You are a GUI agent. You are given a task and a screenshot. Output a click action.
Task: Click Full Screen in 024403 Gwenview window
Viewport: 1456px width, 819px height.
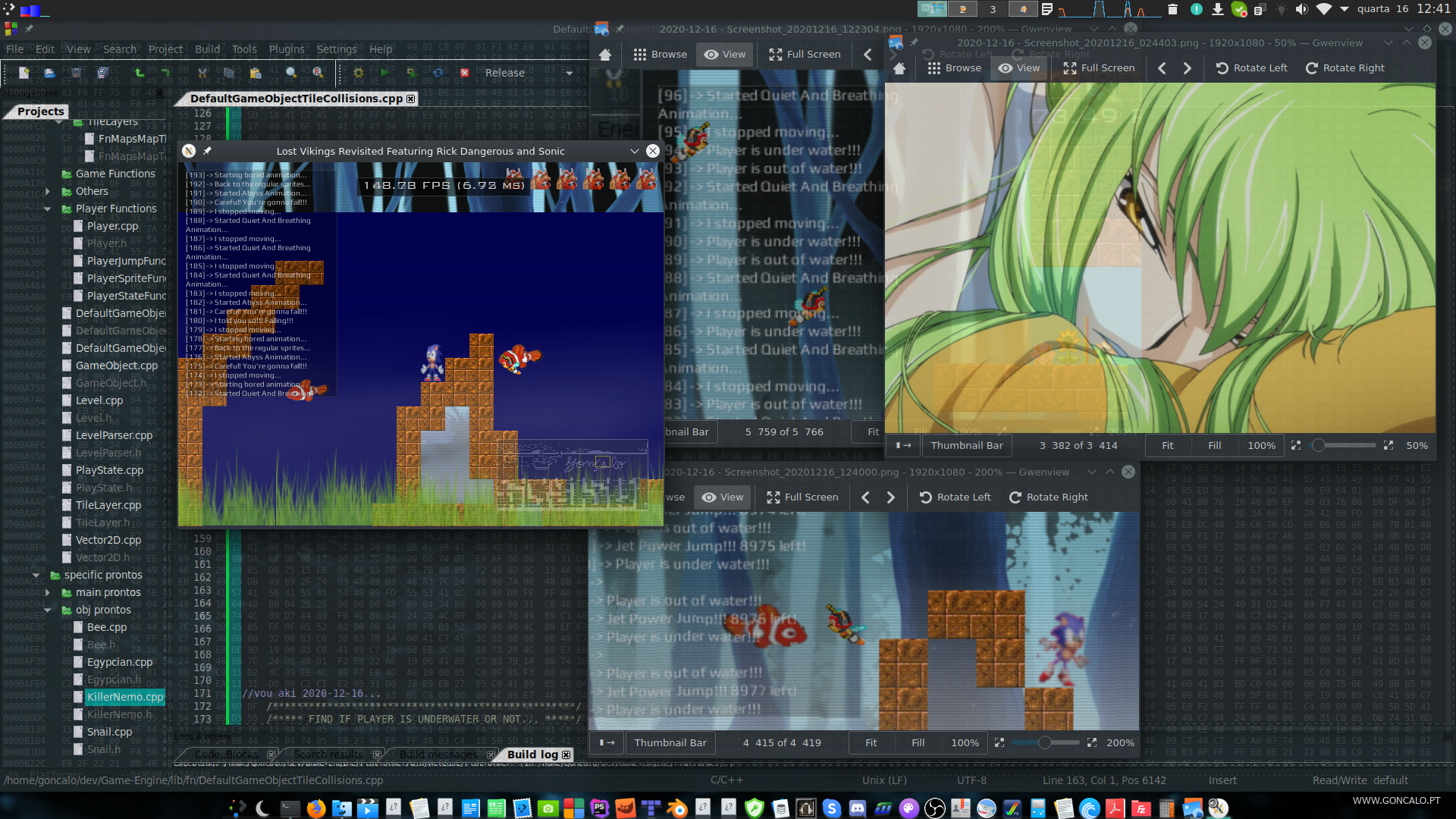click(1099, 68)
